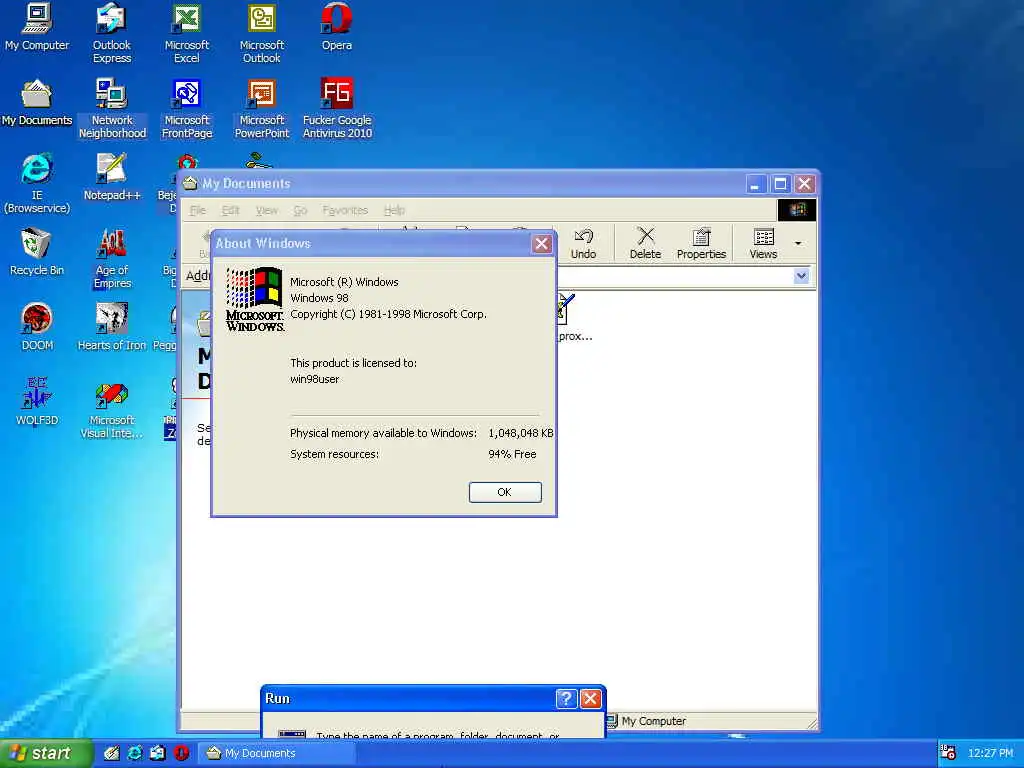Image resolution: width=1024 pixels, height=768 pixels.
Task: Click OK in About Windows dialog
Action: [x=505, y=492]
